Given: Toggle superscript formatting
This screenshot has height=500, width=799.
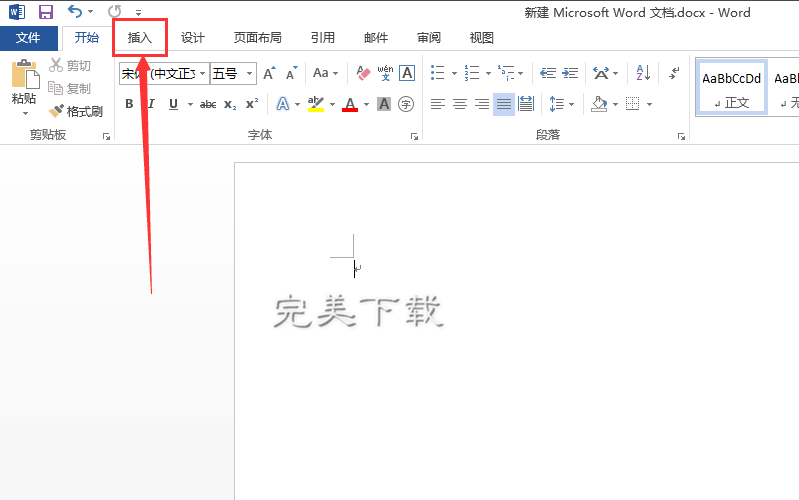Looking at the screenshot, I should coord(252,104).
